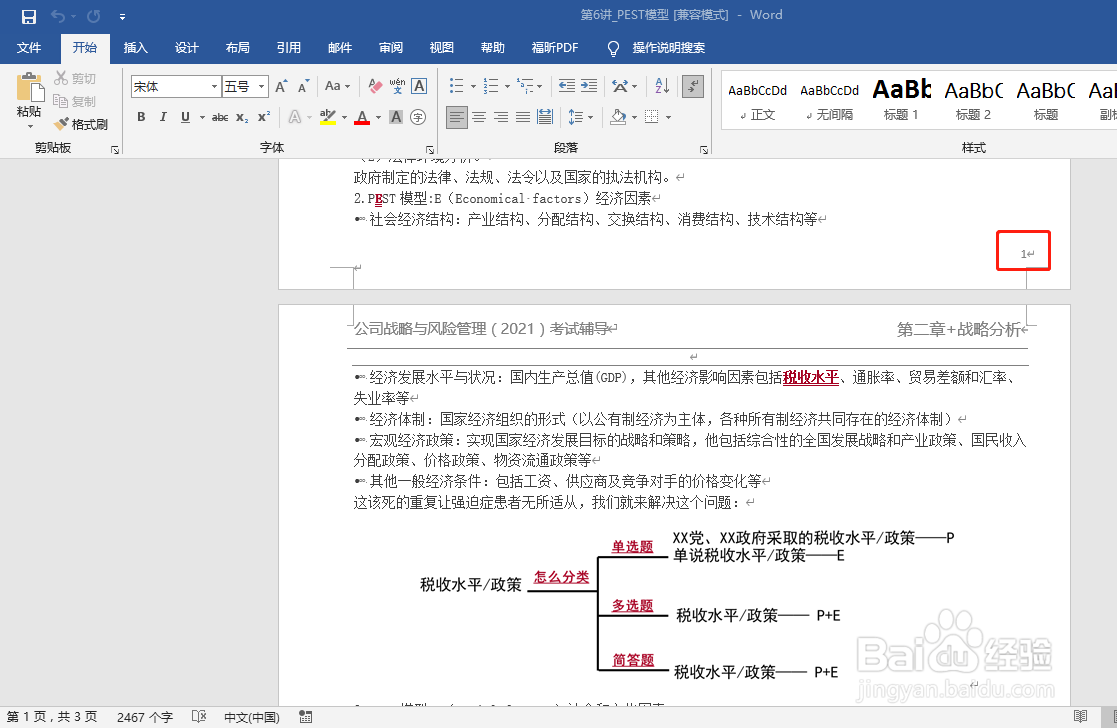Viewport: 1117px width, 728px height.
Task: Switch to the 插入 tab
Action: [135, 48]
